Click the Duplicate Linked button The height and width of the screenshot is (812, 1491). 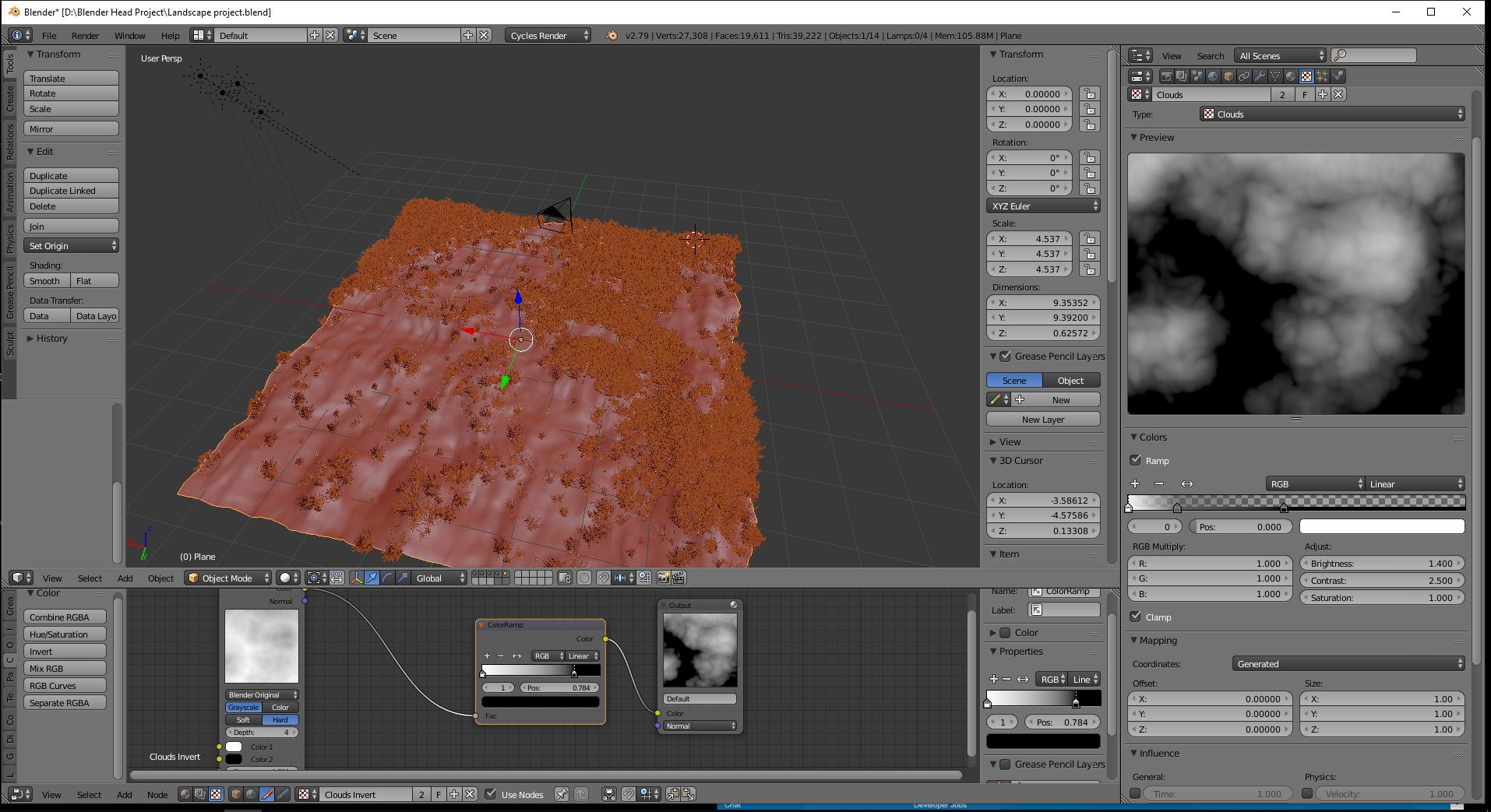coord(72,190)
